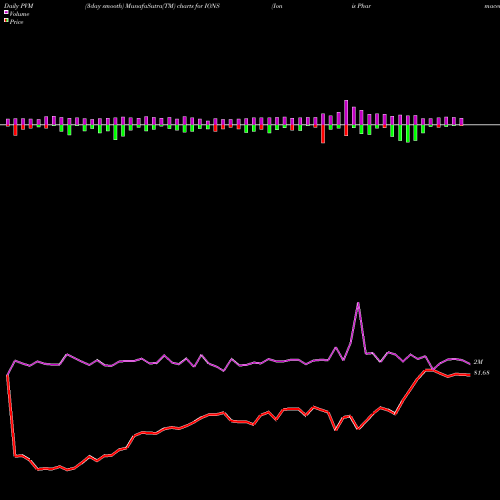Click the peak of the magenta volume line
The height and width of the screenshot is (500, 500).
tap(358, 303)
